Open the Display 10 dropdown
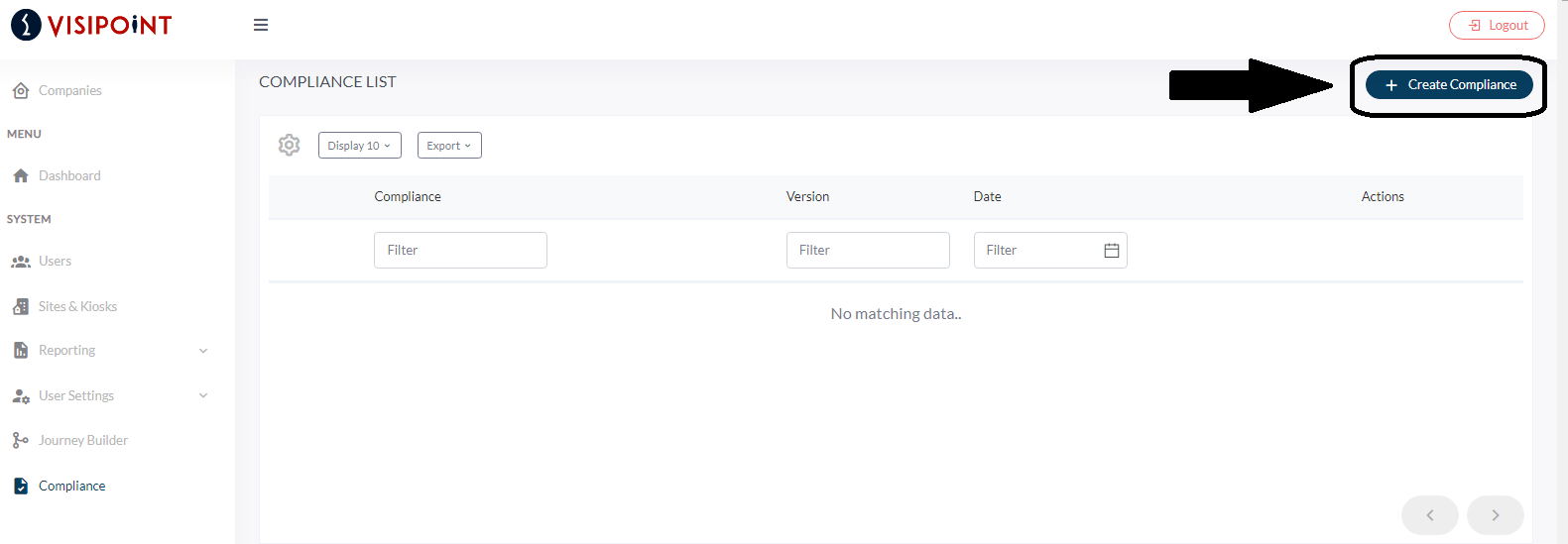Screen dimensions: 1568x544 tap(360, 146)
